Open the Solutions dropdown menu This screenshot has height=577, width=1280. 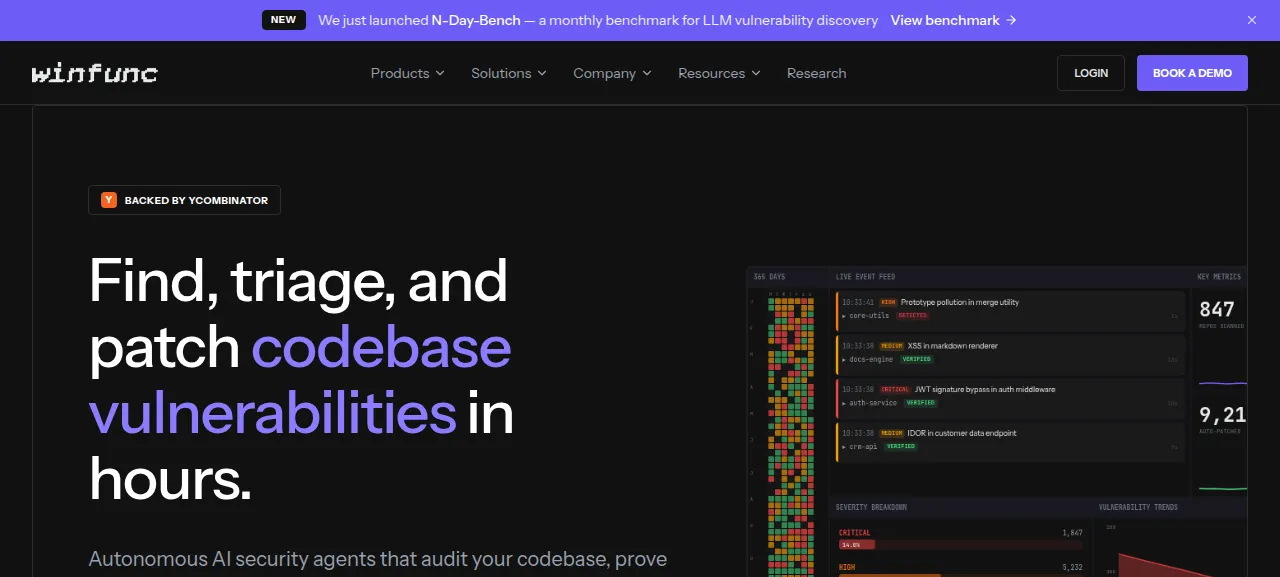(509, 73)
